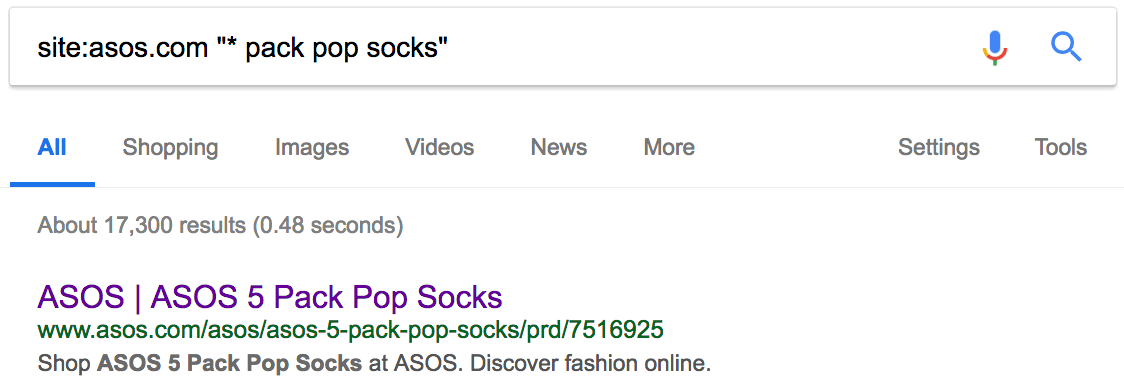Click bold ASOS 5 Pack Pop Socks snippet text

point(229,363)
